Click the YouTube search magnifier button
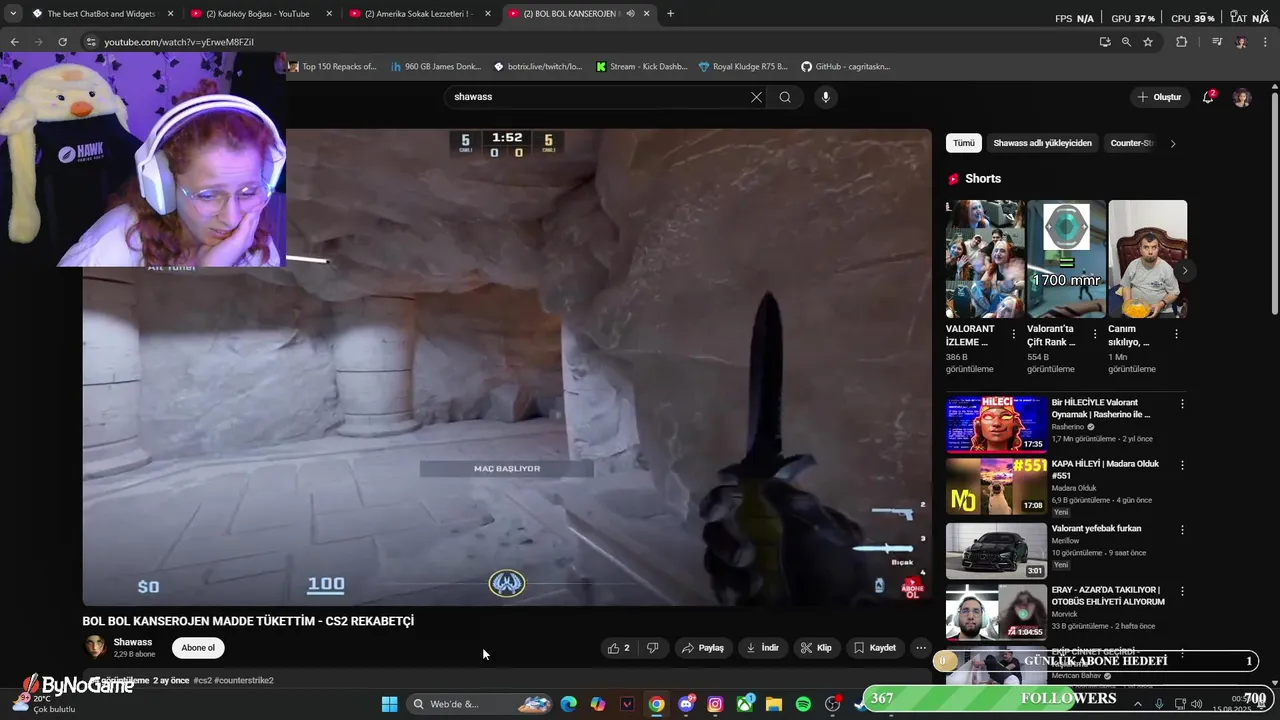Screen dimensions: 1280x720 click(x=785, y=97)
